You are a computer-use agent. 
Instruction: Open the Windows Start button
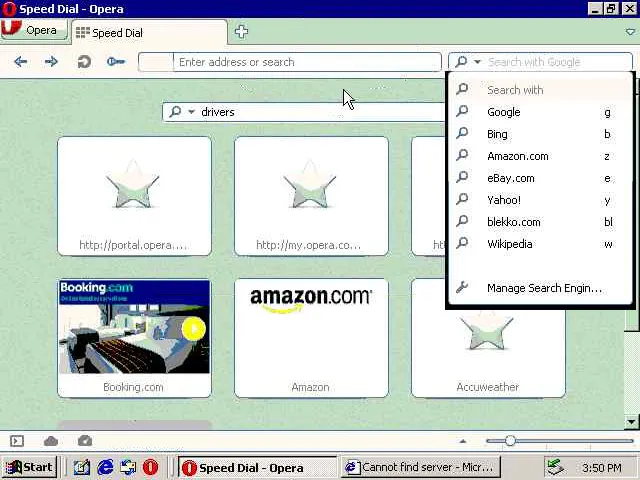click(x=29, y=467)
